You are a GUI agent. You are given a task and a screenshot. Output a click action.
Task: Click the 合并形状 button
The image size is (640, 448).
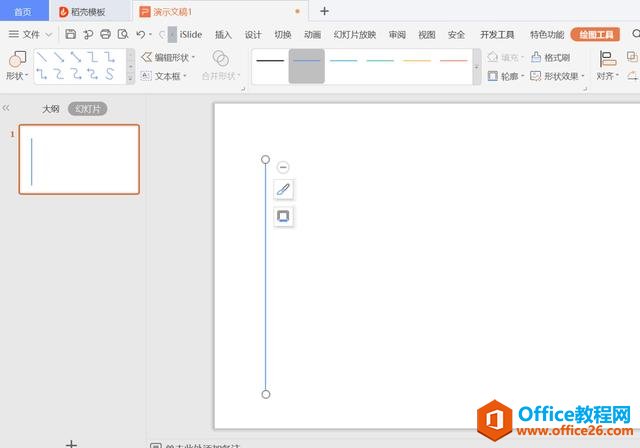[x=221, y=65]
